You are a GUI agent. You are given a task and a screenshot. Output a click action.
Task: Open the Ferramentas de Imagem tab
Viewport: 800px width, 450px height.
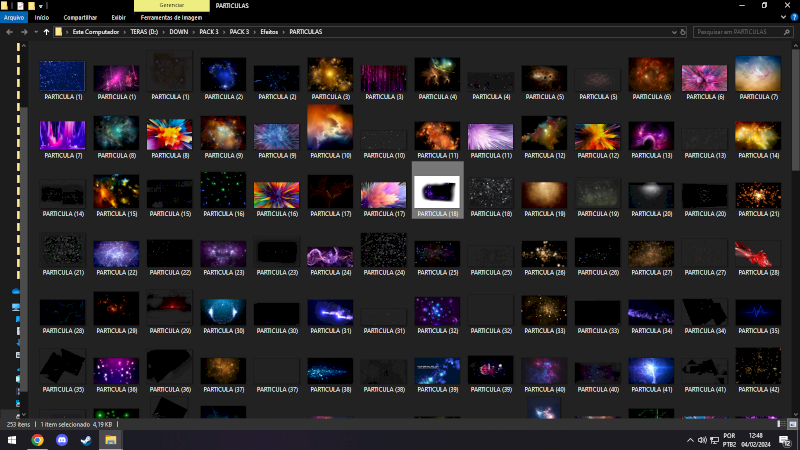click(x=171, y=17)
